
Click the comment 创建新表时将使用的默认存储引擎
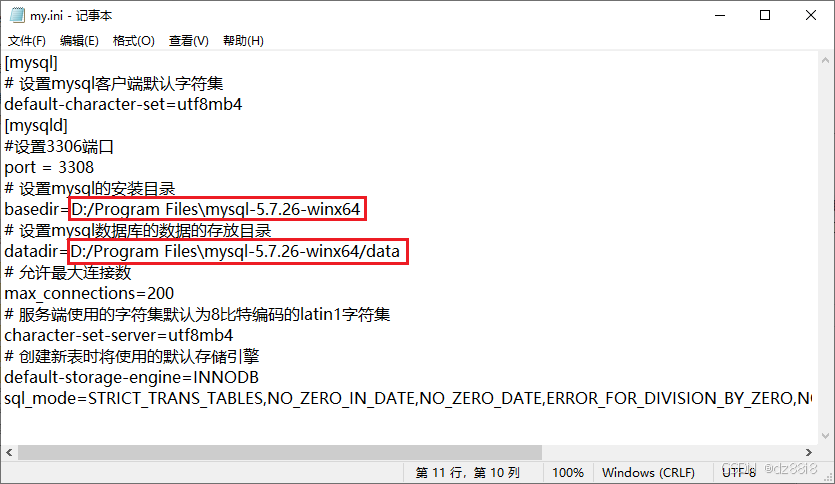pyautogui.click(x=132, y=356)
